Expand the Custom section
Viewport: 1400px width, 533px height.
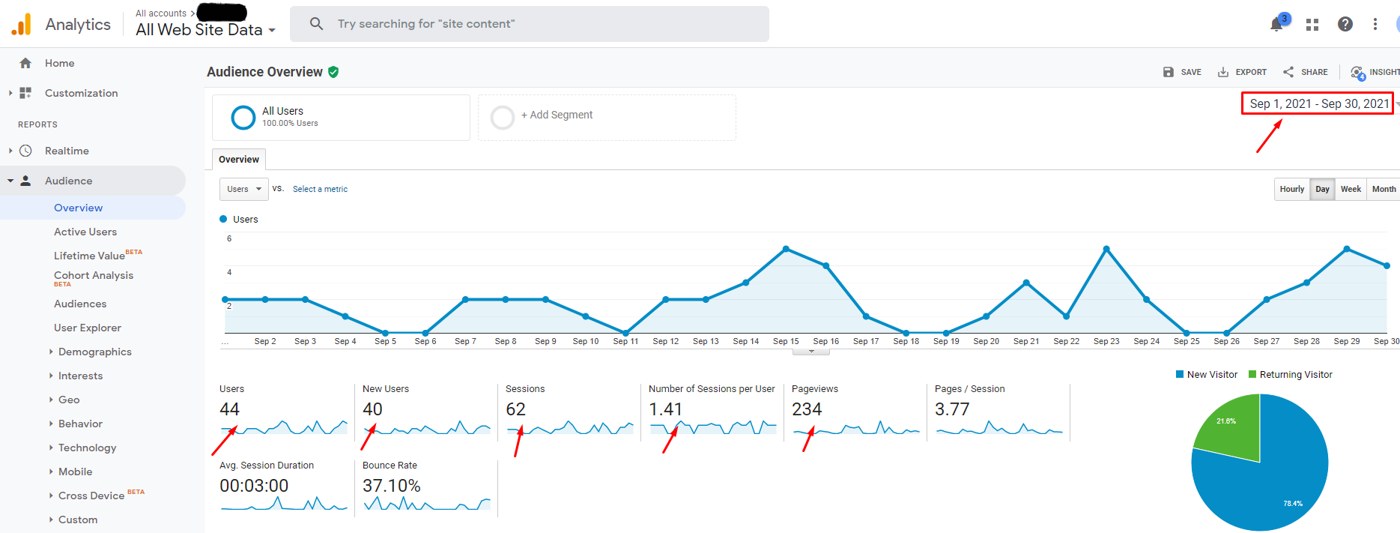pyautogui.click(x=51, y=520)
